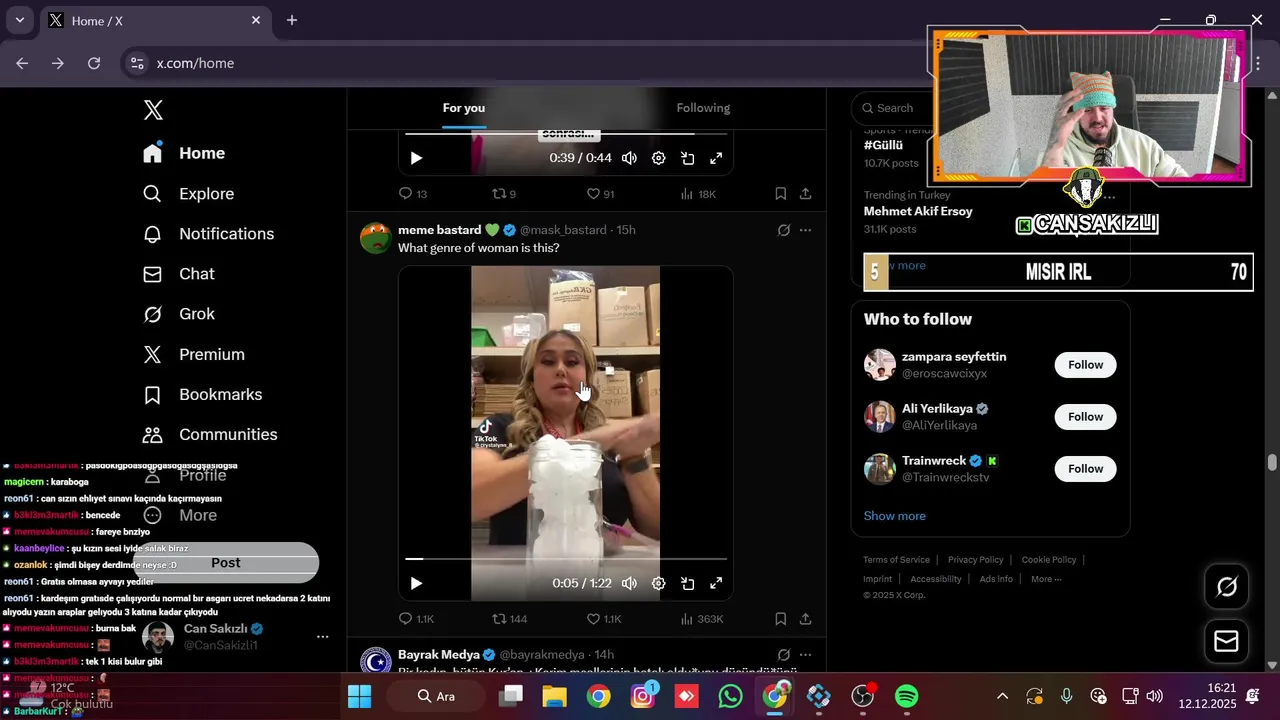This screenshot has height=720, width=1280.
Task: Bookmark the post with 18K views
Action: pyautogui.click(x=780, y=194)
